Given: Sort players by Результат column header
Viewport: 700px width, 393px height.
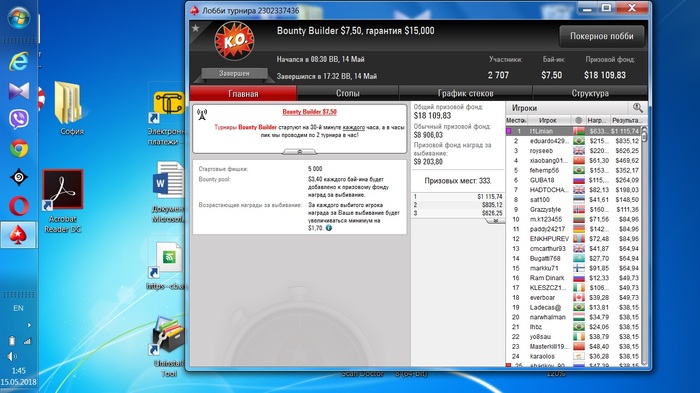Looking at the screenshot, I should pos(627,120).
